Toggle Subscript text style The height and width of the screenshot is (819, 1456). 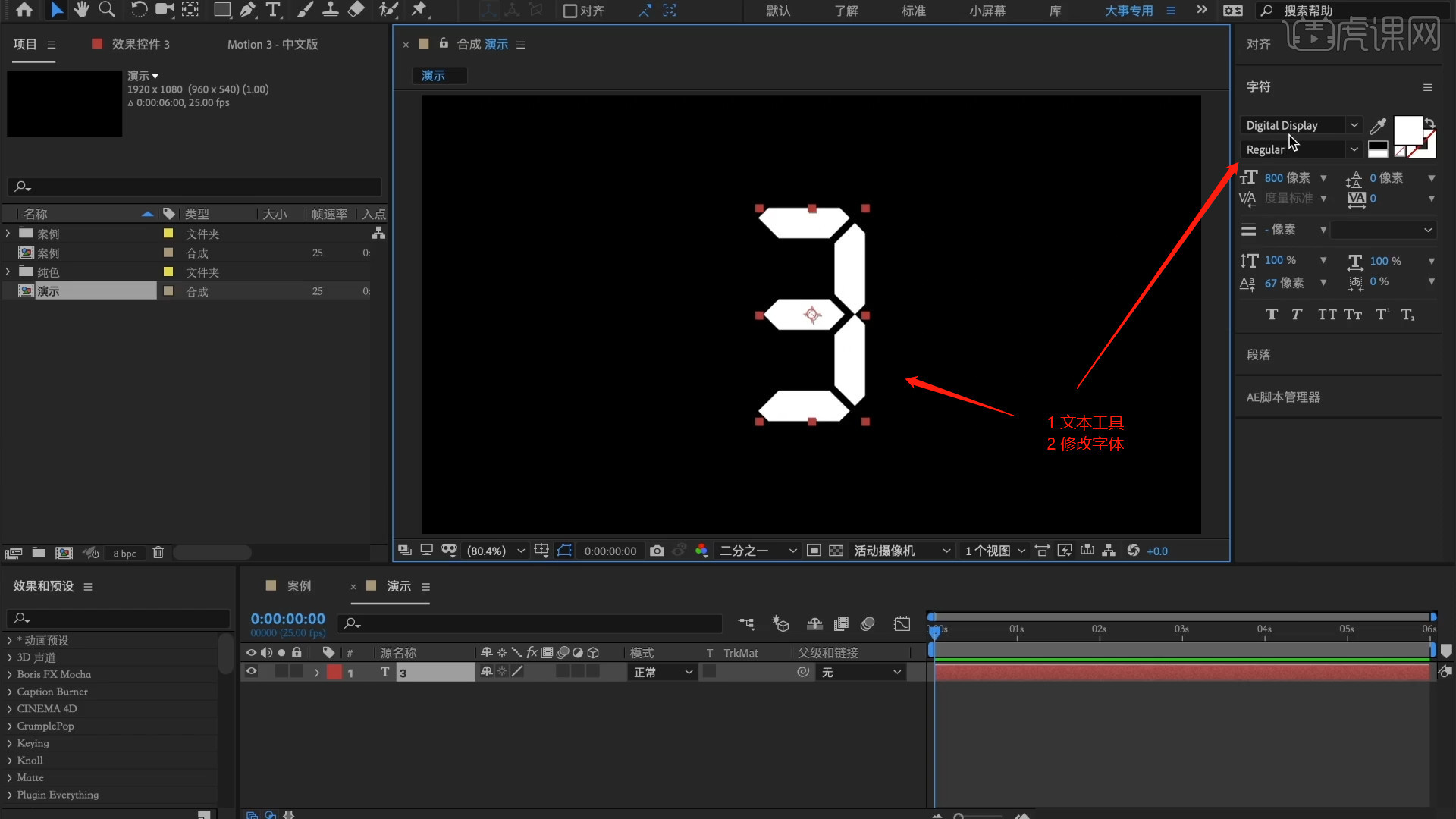coord(1408,315)
